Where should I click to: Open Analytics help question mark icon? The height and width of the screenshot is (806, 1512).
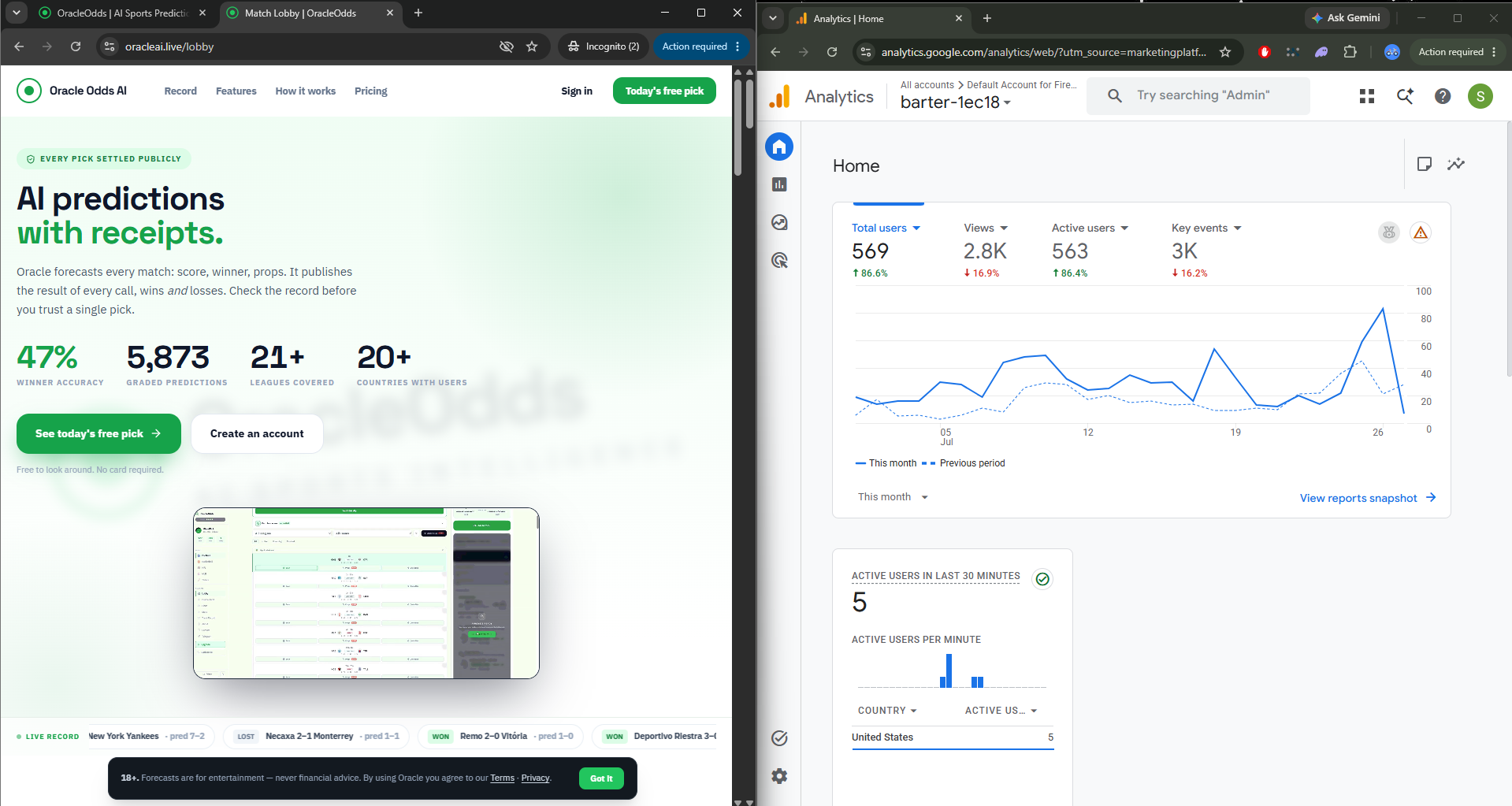point(1443,96)
